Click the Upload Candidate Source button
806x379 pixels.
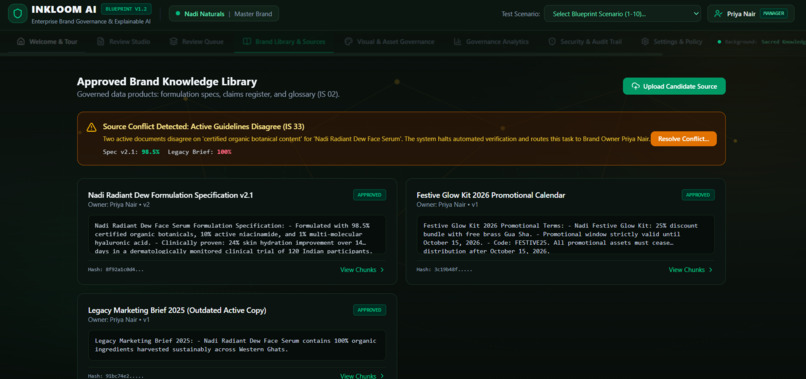click(674, 86)
